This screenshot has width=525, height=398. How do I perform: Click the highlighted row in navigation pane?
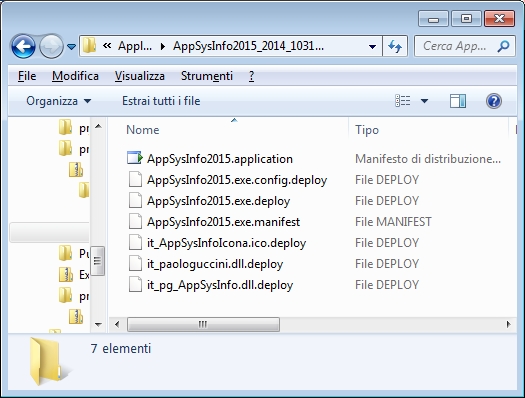(49, 232)
